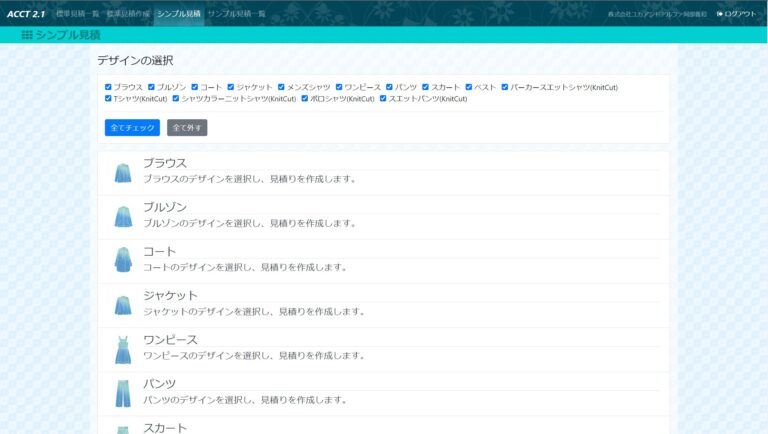Open the ブルゾン design title
Screen dimensions: 768x434
(x=165, y=207)
